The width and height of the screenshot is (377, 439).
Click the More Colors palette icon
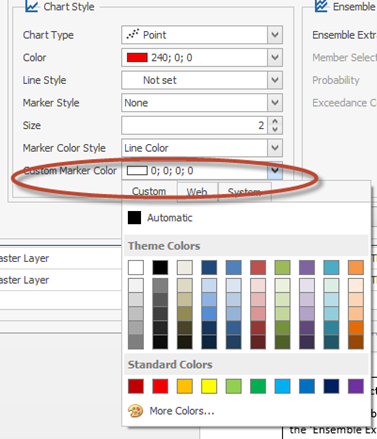135,411
